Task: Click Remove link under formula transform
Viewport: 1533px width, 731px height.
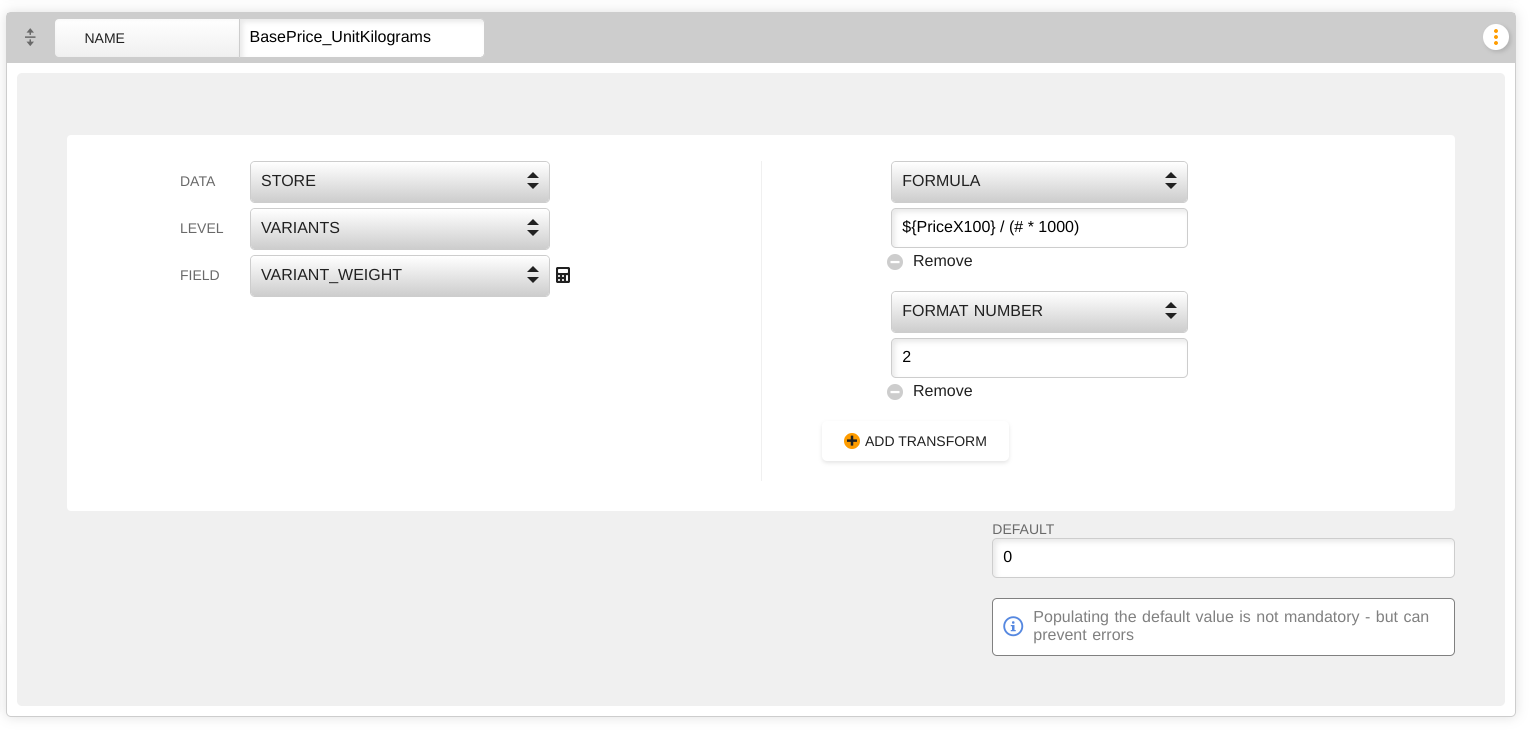Action: click(x=942, y=261)
